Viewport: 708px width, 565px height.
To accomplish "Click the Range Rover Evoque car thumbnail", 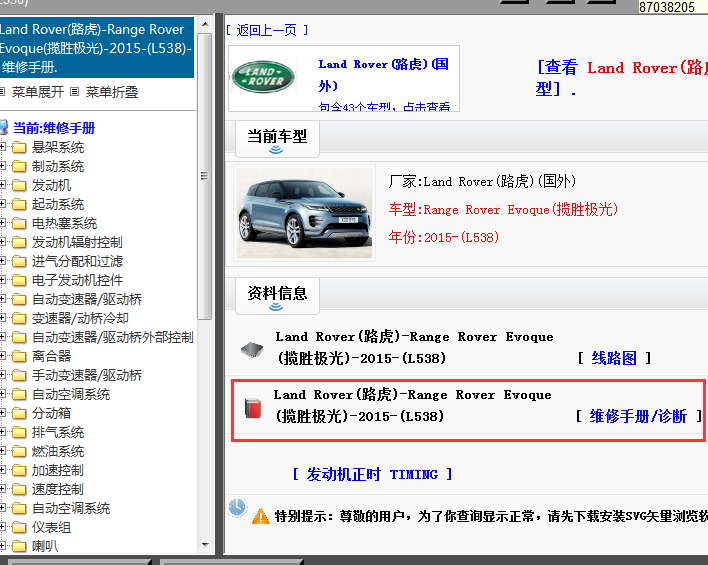I will [x=304, y=213].
